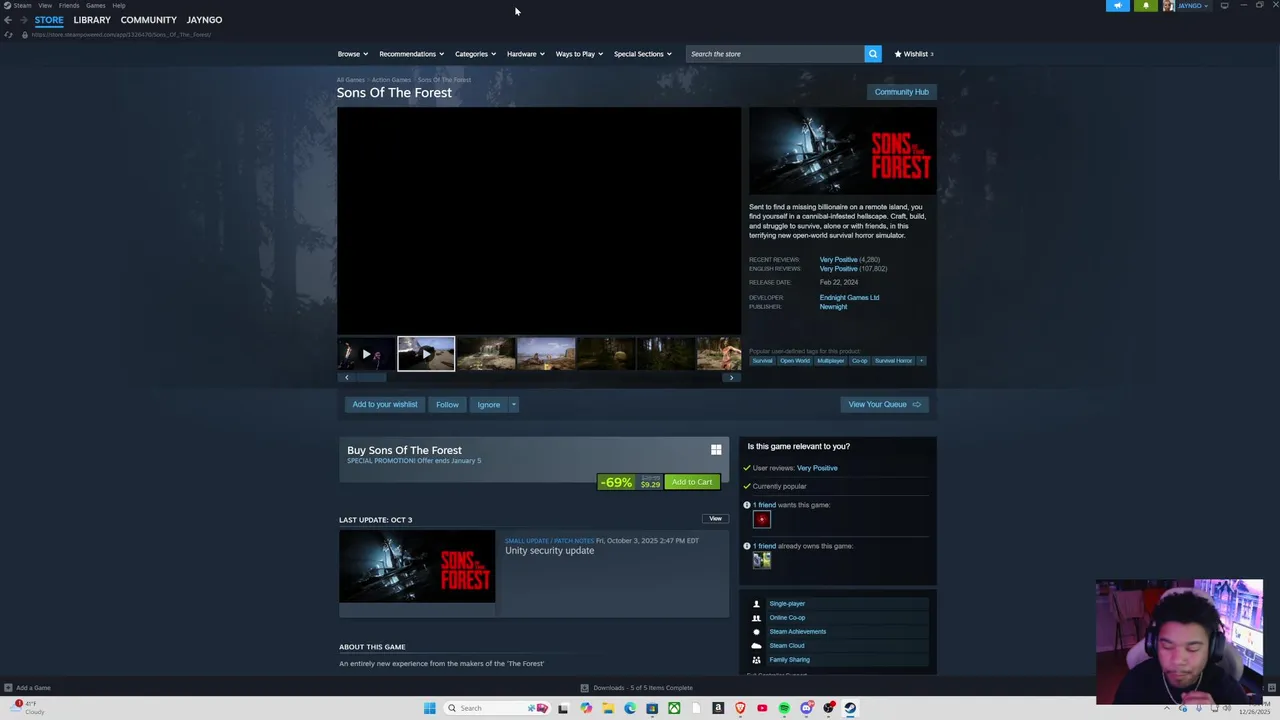Open Special Sections dropdown
Image resolution: width=1280 pixels, height=720 pixels.
pyautogui.click(x=642, y=54)
